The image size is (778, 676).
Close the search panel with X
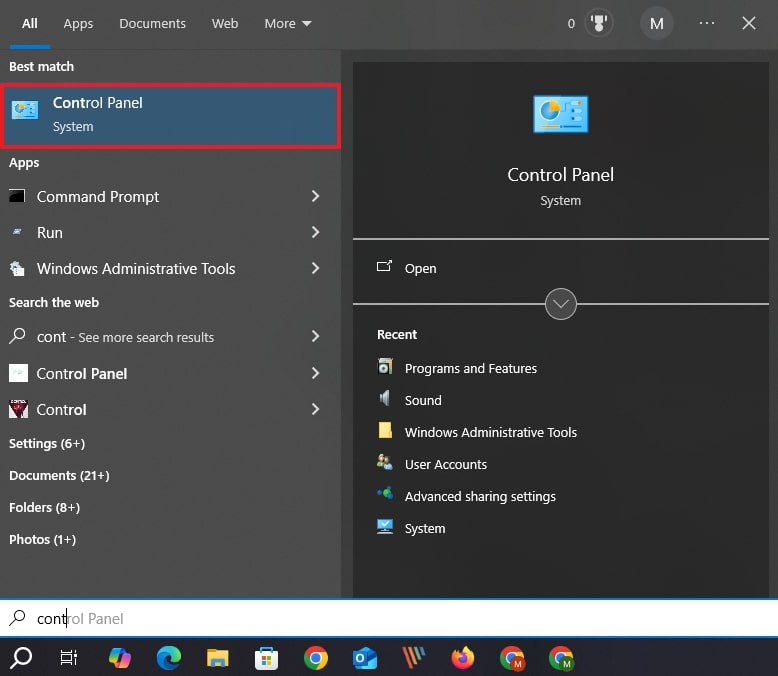click(749, 23)
